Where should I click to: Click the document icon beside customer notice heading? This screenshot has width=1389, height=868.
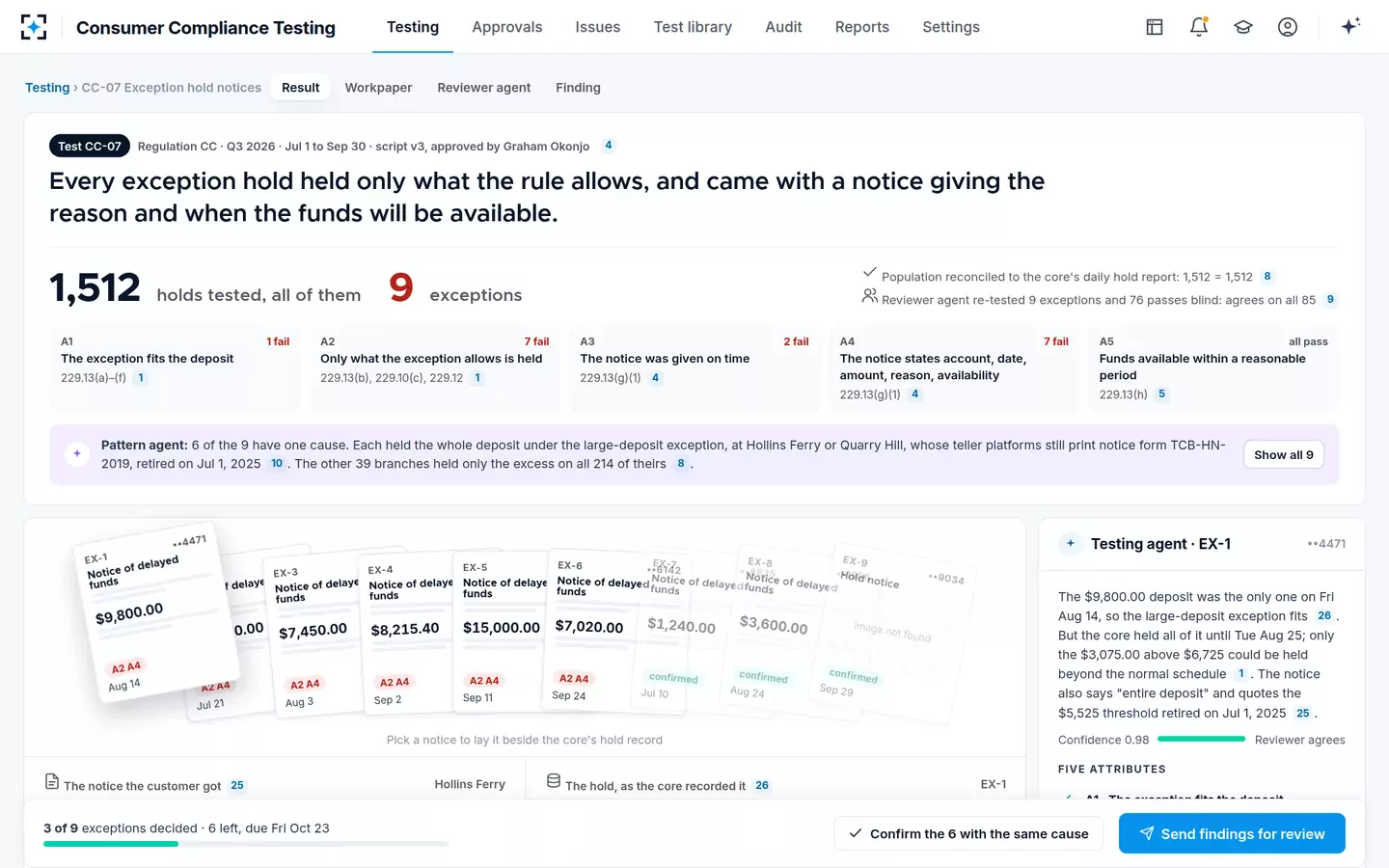click(x=52, y=782)
